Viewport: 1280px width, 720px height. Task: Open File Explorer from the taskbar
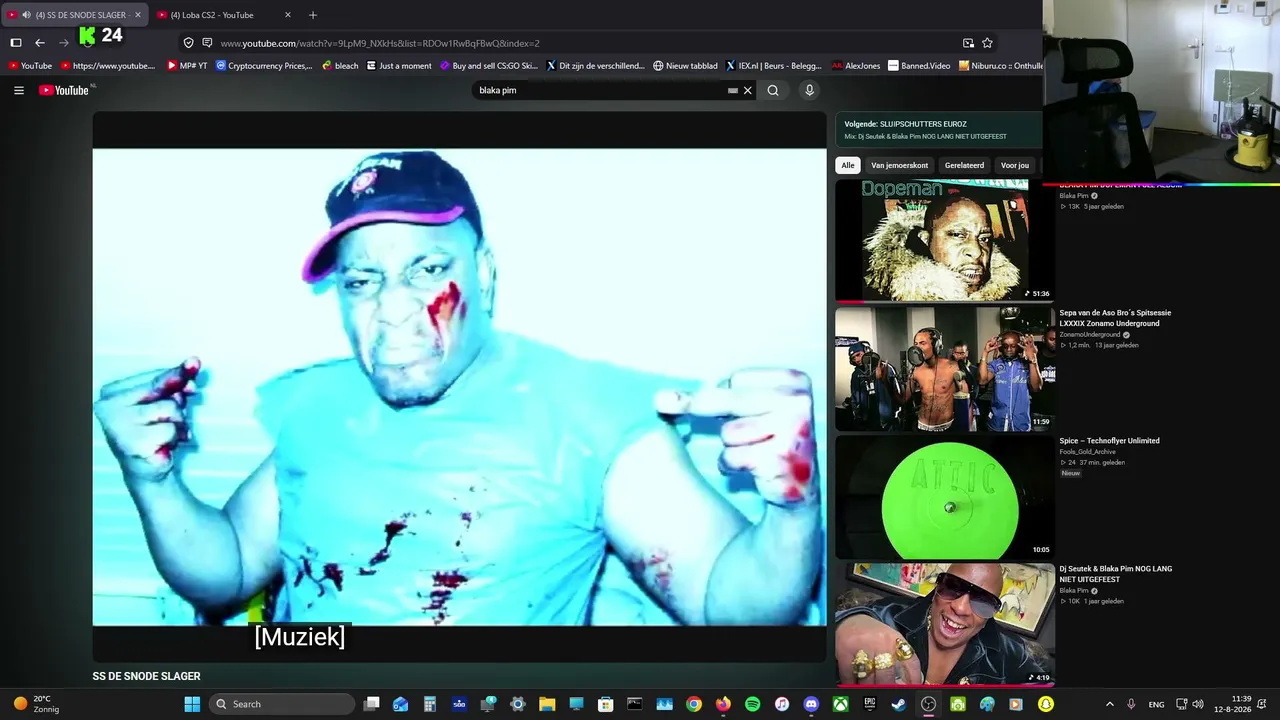coord(547,704)
